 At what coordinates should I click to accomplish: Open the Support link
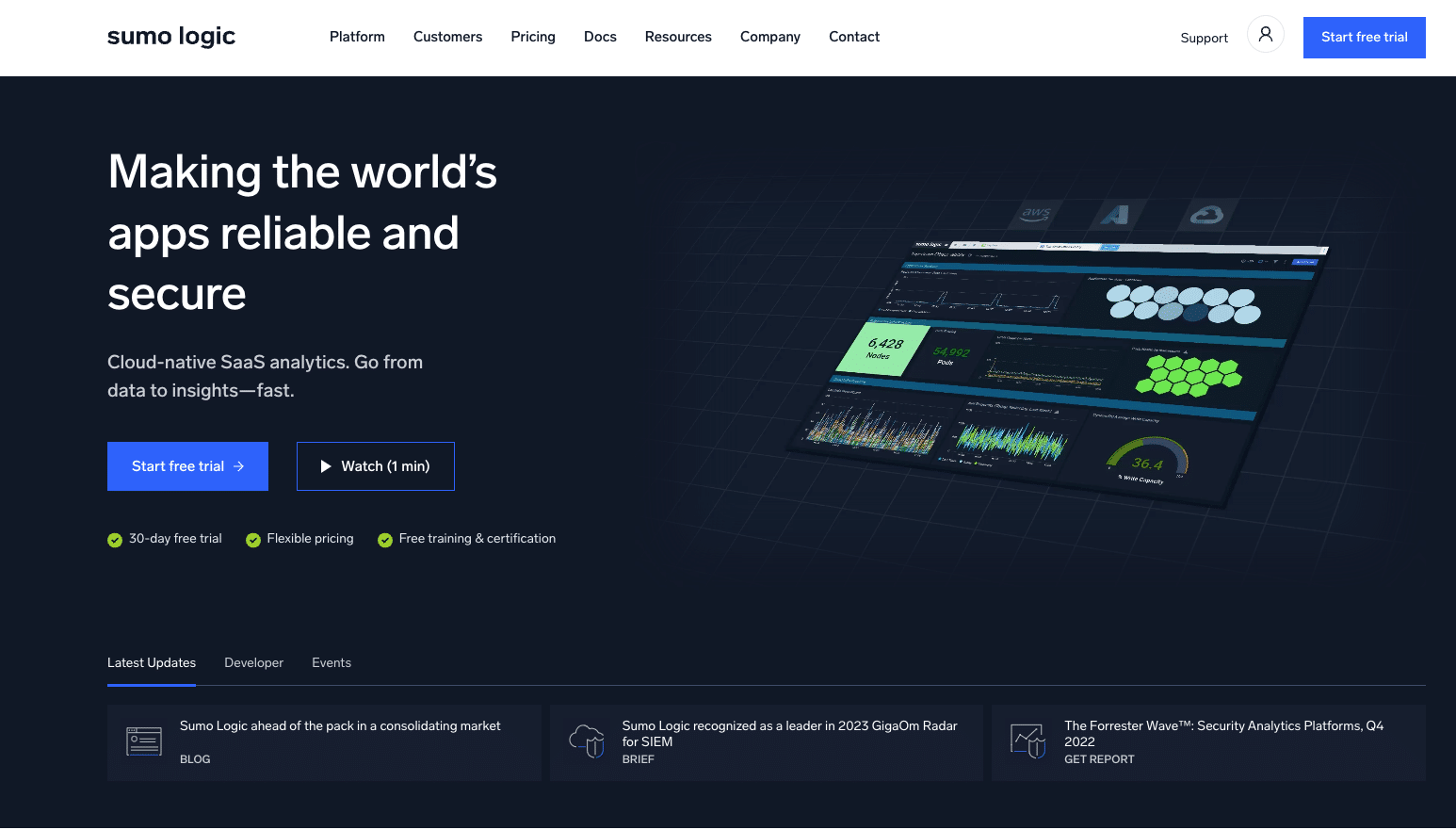tap(1204, 38)
